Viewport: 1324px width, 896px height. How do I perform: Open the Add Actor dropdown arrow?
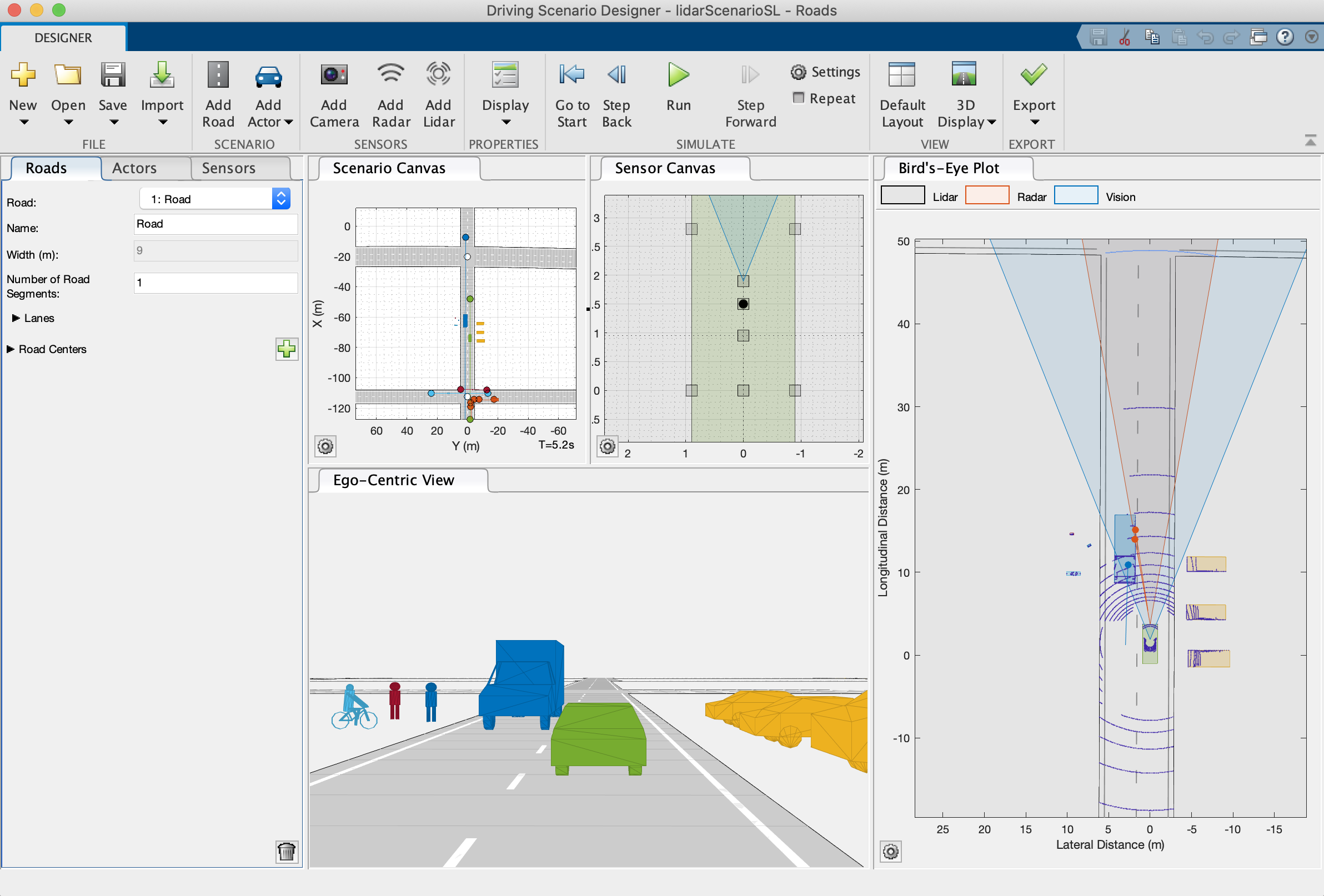(x=288, y=122)
